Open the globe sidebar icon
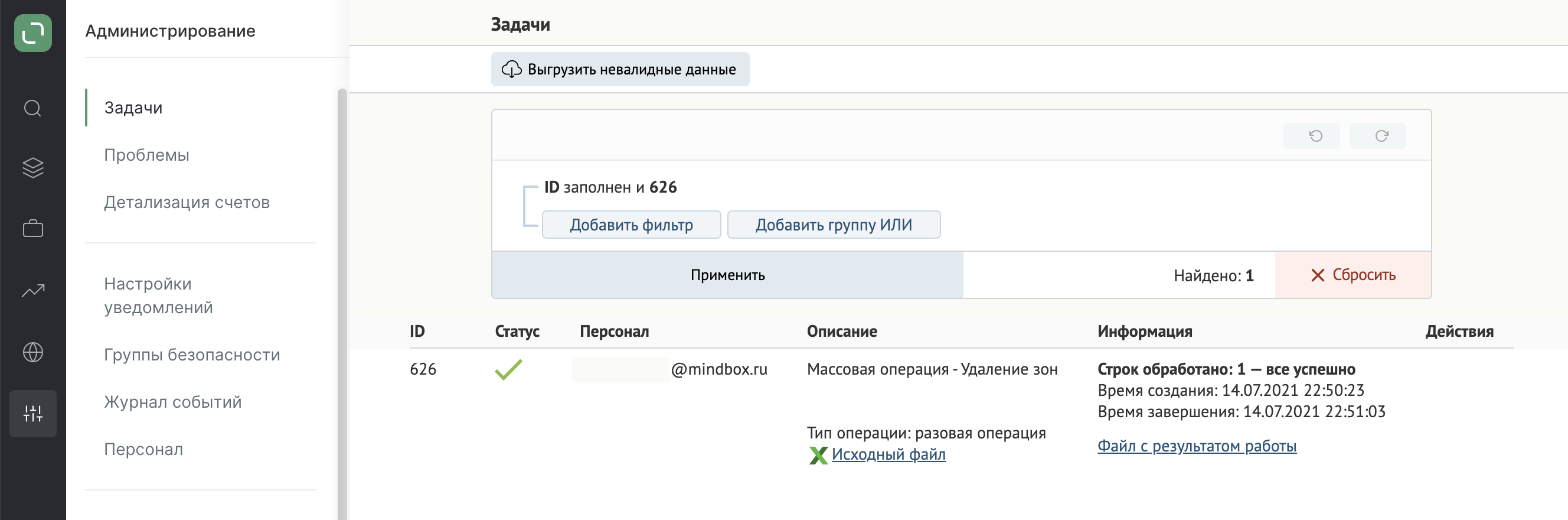Screen dimensions: 1568x520 pos(33,352)
